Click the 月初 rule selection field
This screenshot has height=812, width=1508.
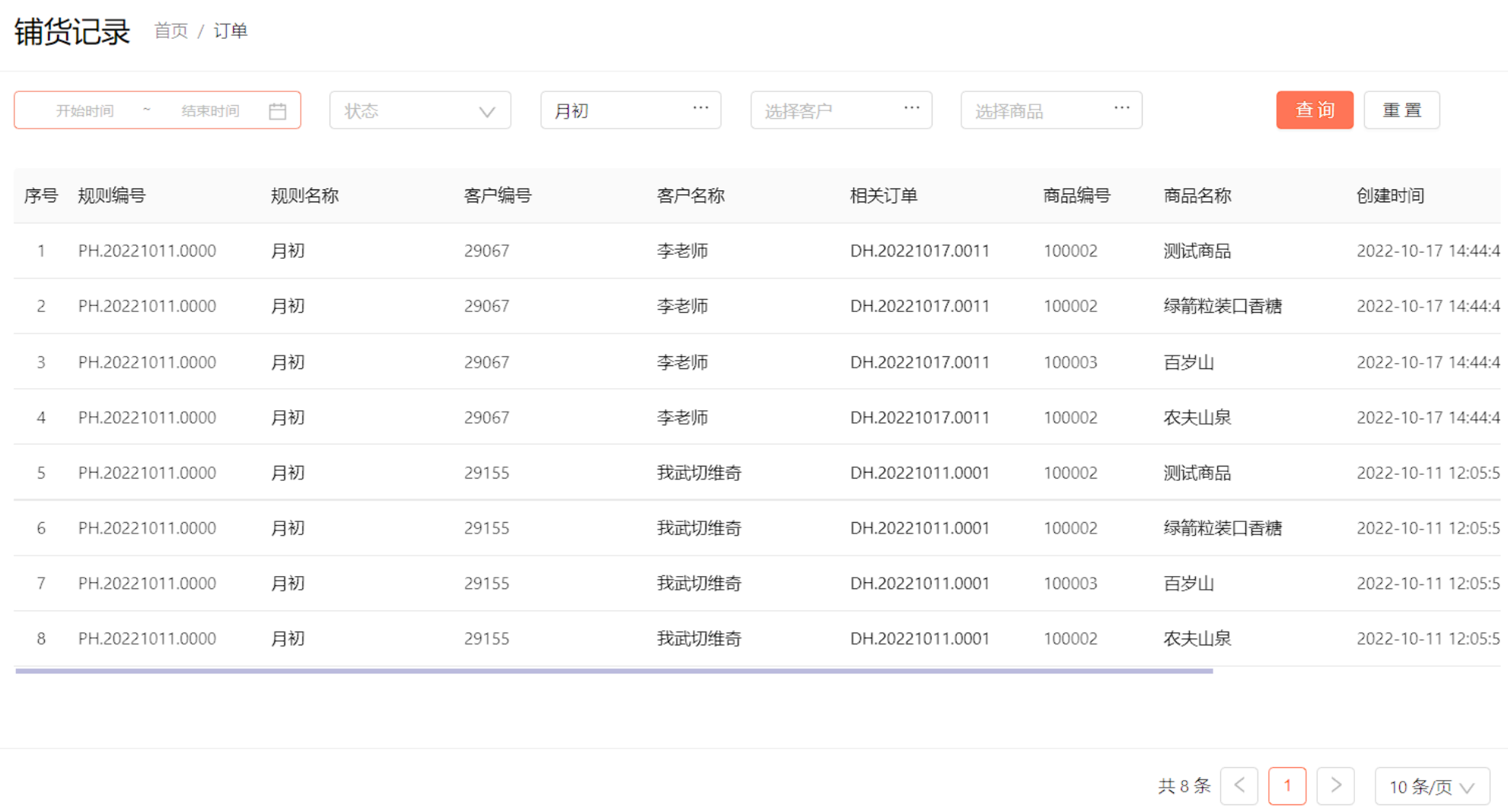(630, 110)
